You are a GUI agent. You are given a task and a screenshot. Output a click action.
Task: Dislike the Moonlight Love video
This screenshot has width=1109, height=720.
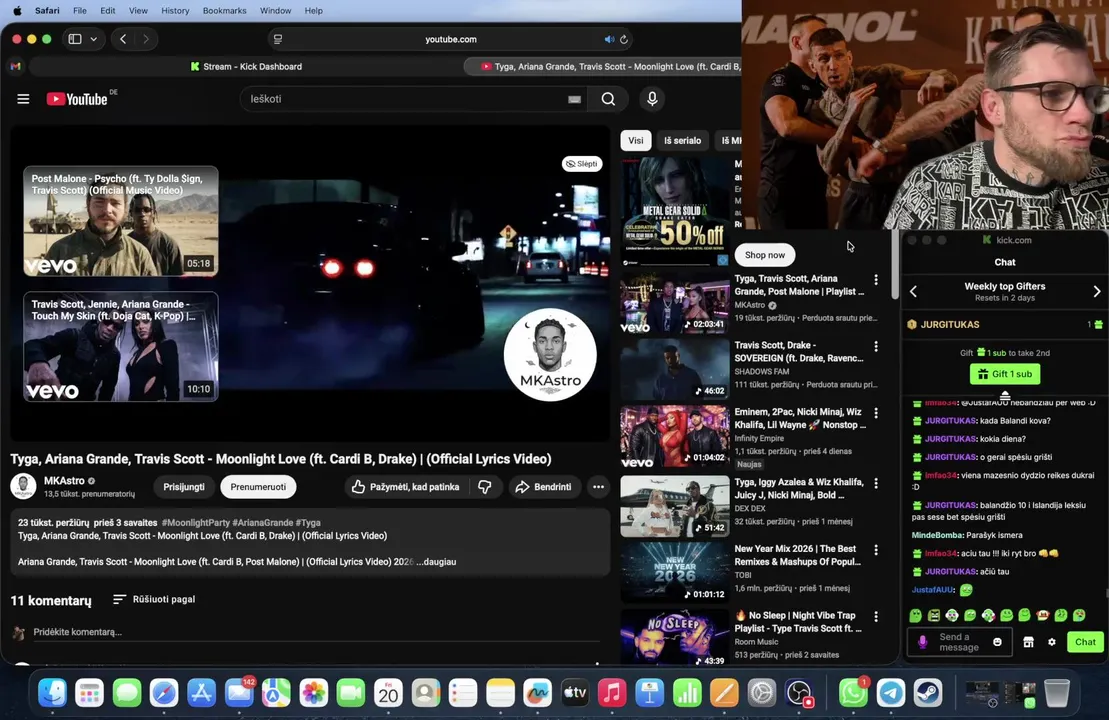485,487
